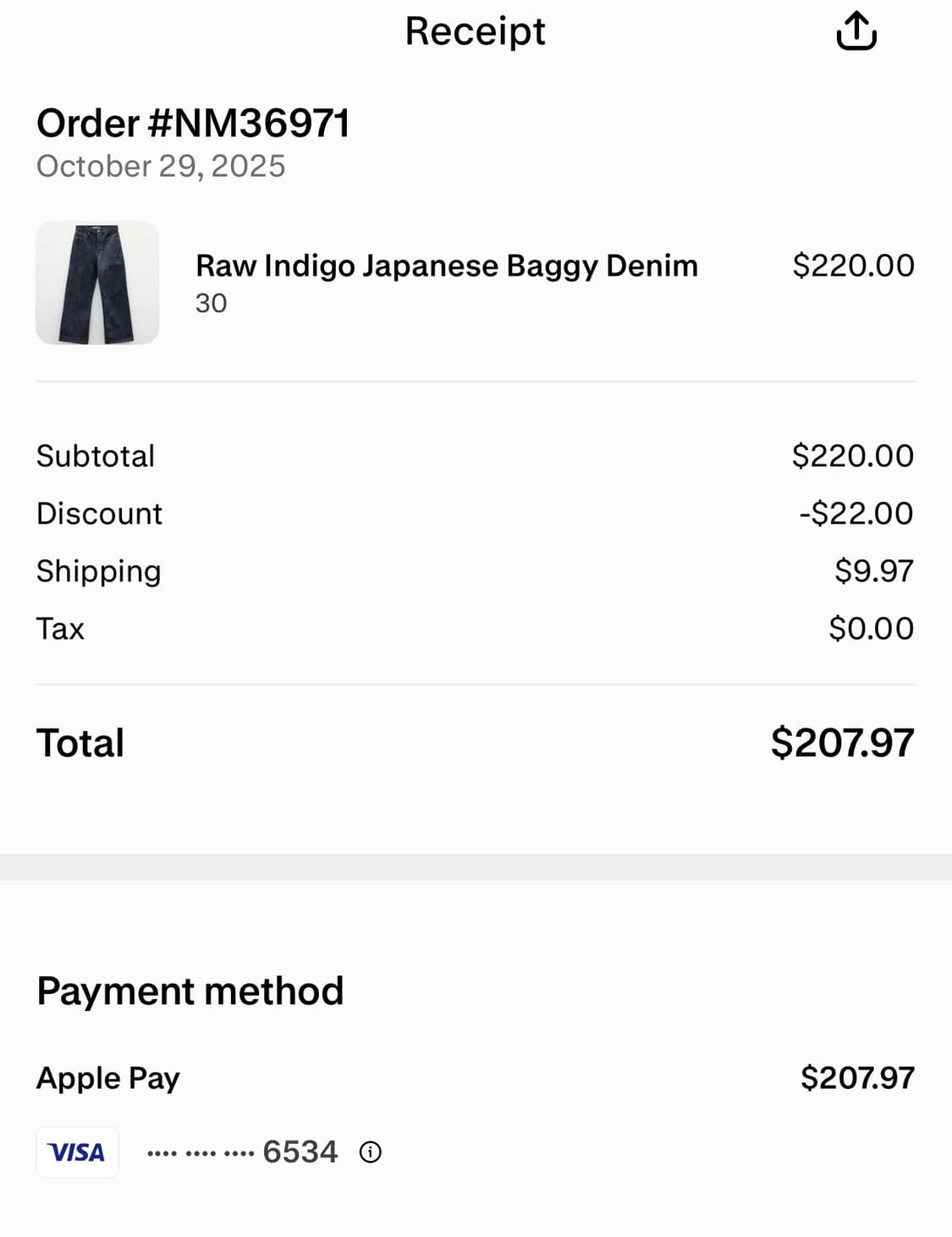Tap the item size 30 label
Viewport: 952px width, 1237px height.
click(212, 303)
